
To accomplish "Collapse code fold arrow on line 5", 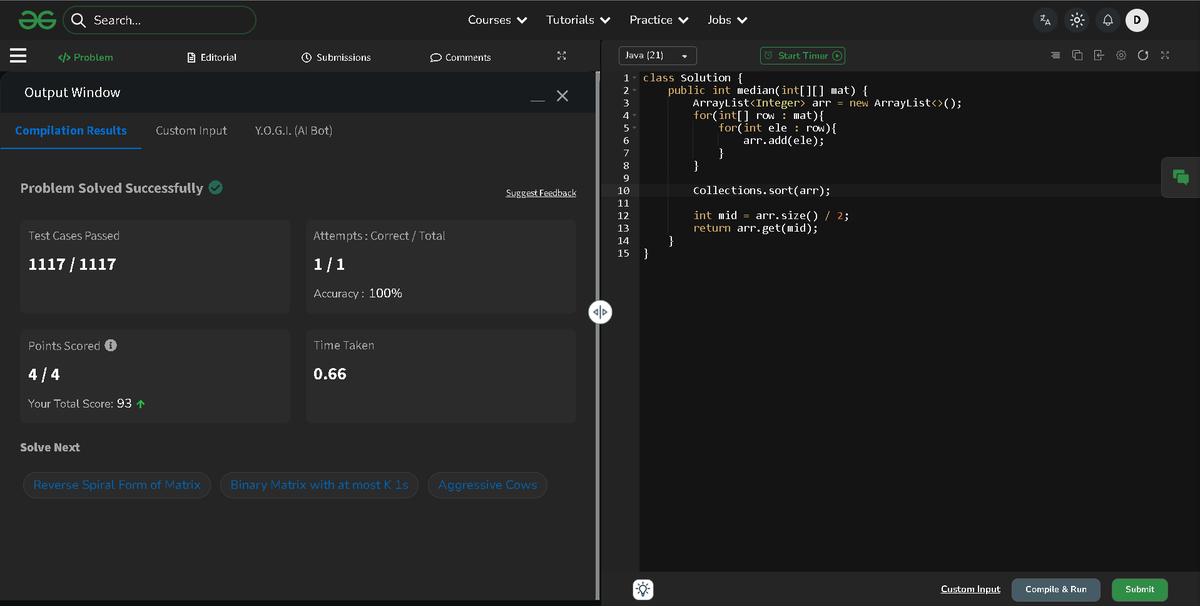I will coord(635,128).
